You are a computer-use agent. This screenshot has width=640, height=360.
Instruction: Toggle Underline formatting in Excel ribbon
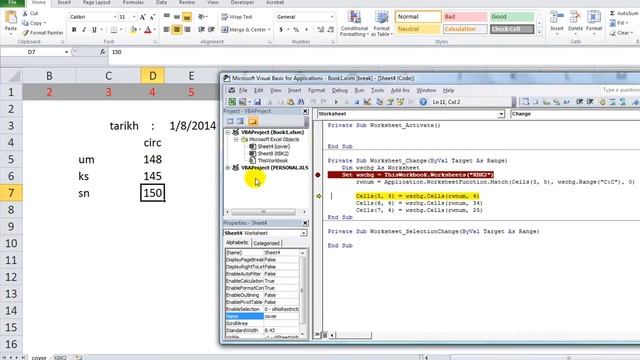(94, 30)
